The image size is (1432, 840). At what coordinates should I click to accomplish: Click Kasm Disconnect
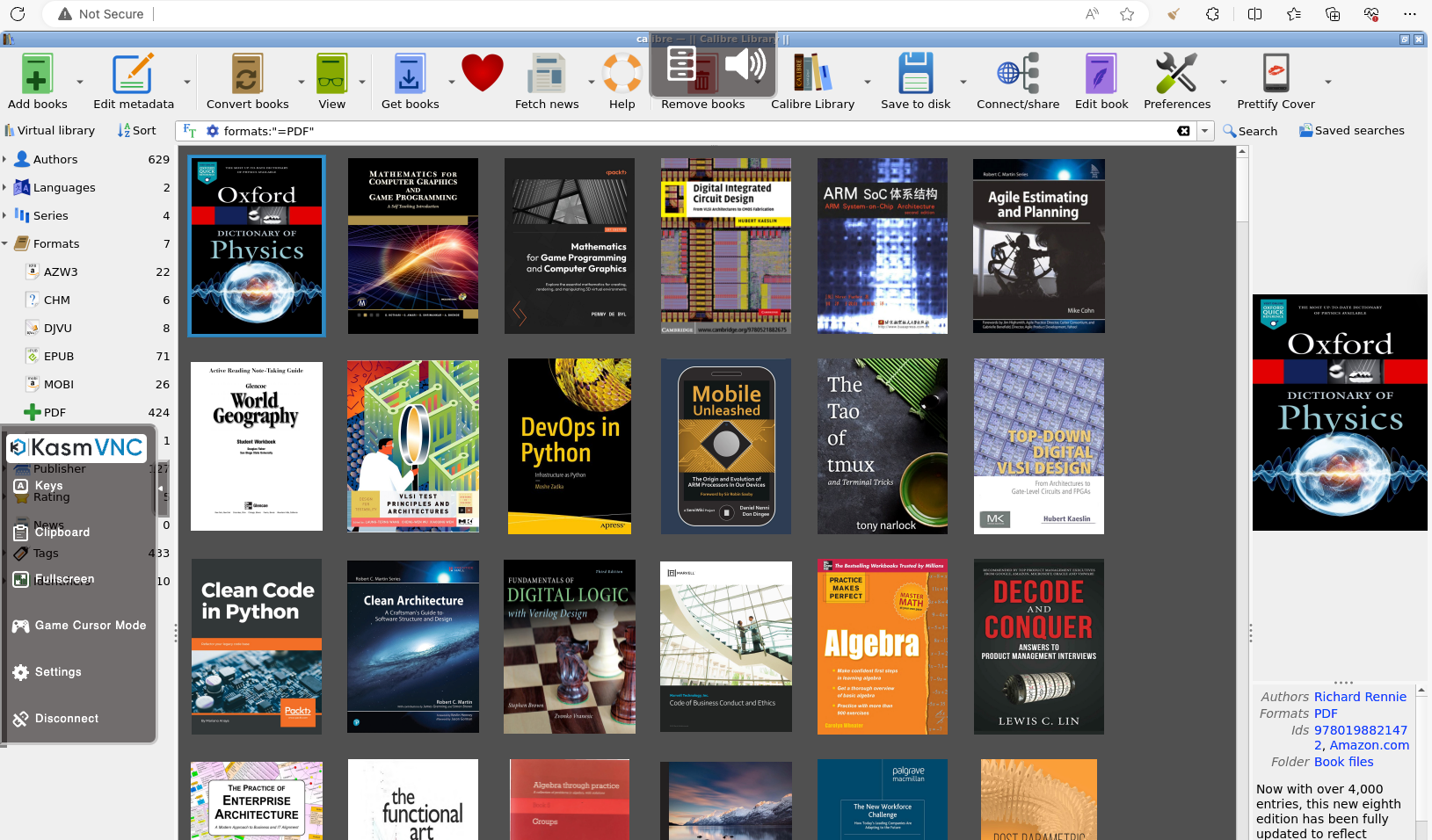click(x=55, y=719)
